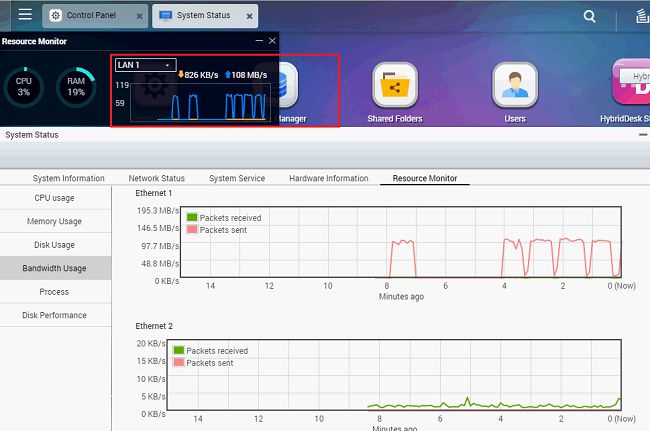Click the CPU 3% usage gauge
Screen dimensions: 650x431
point(24,87)
